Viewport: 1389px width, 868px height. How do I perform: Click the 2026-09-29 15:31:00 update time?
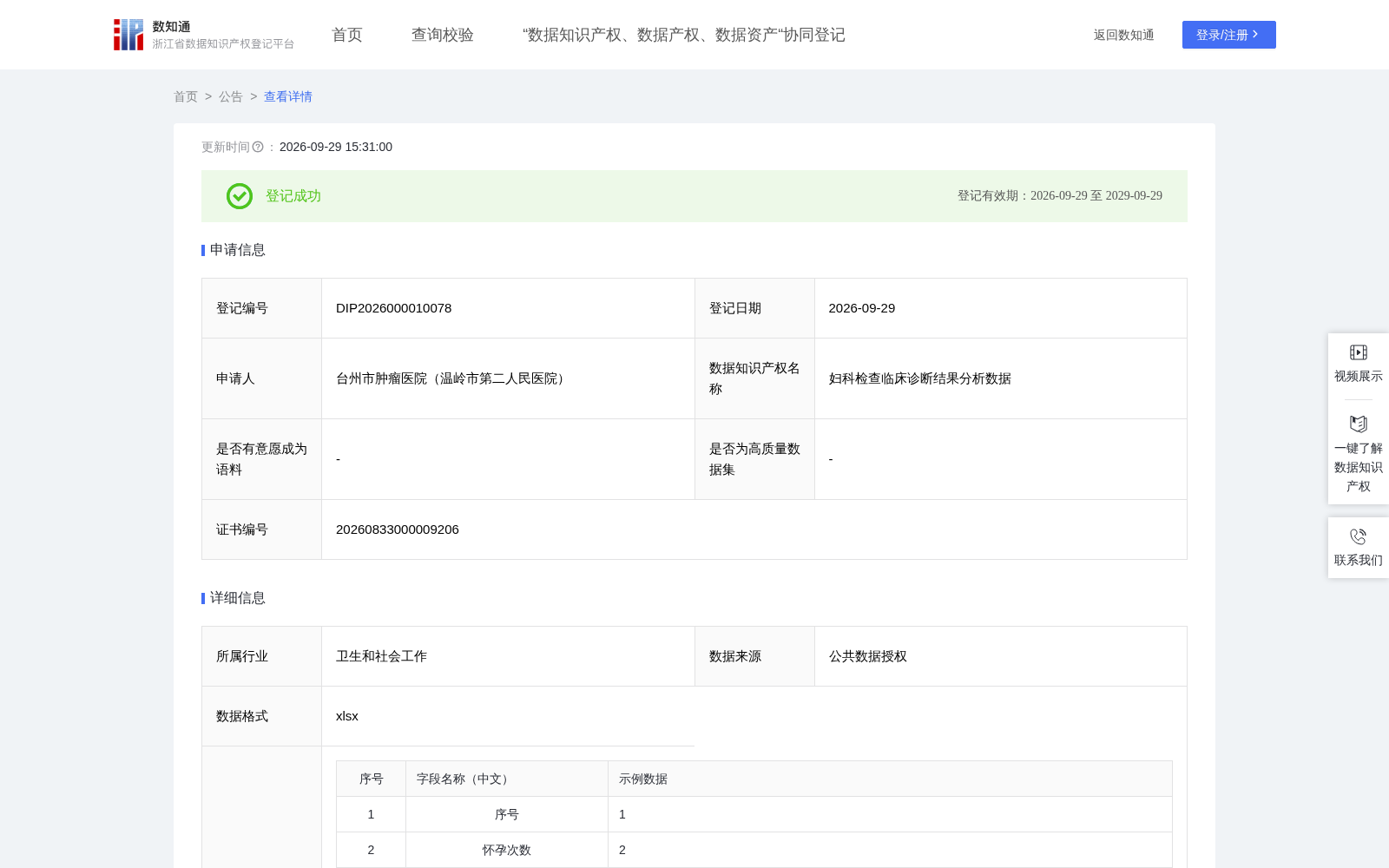[x=336, y=148]
